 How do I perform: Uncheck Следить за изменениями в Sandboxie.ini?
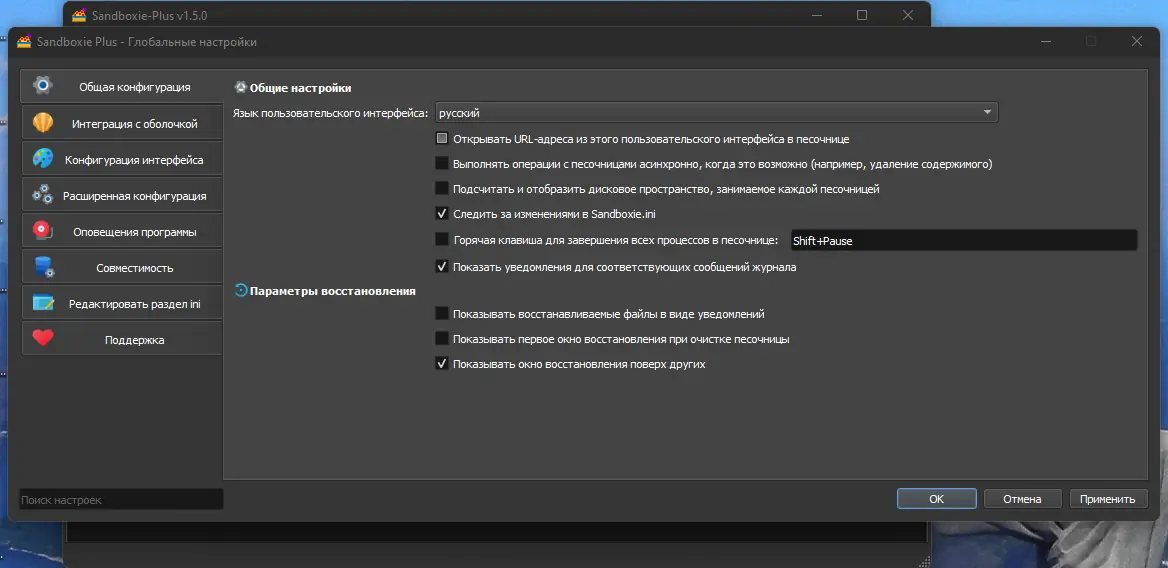[442, 213]
